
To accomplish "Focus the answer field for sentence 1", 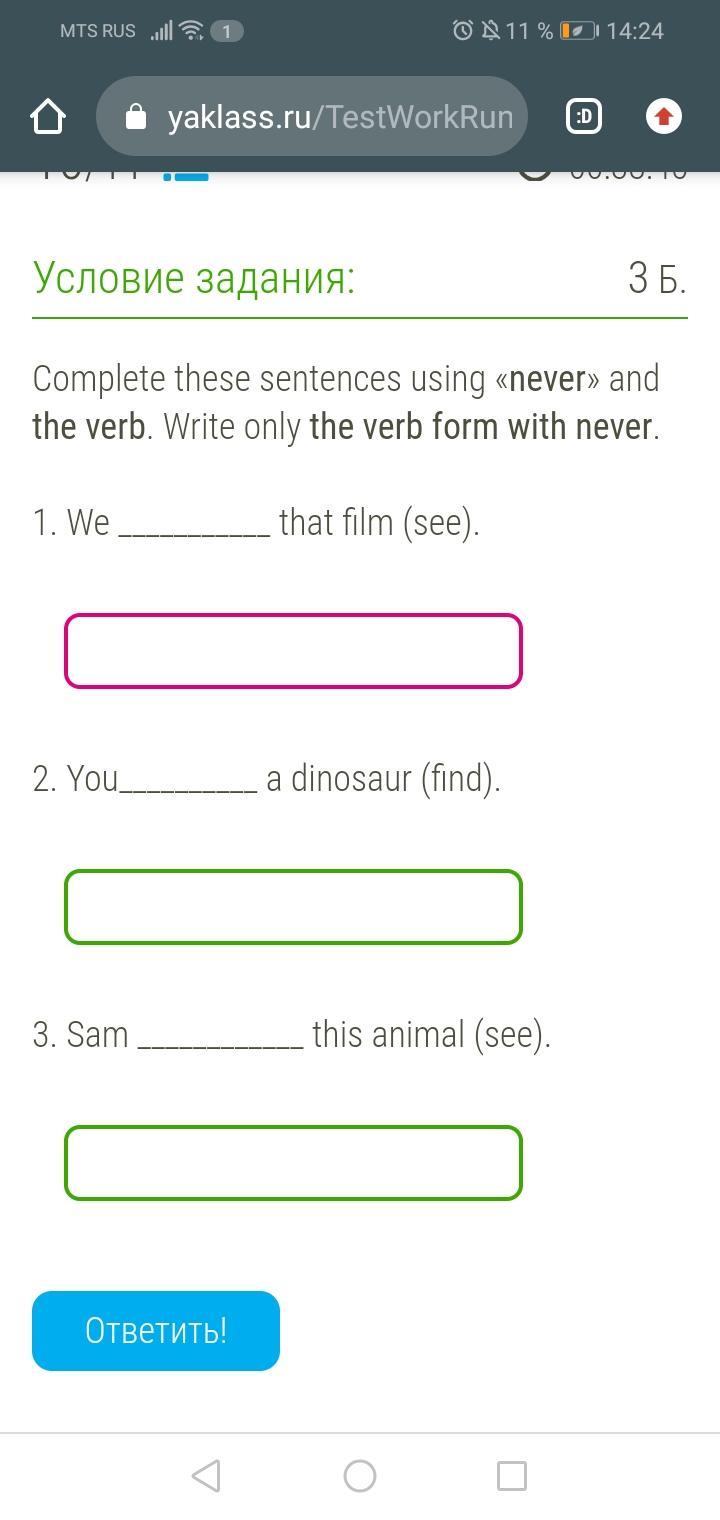I will 293,651.
